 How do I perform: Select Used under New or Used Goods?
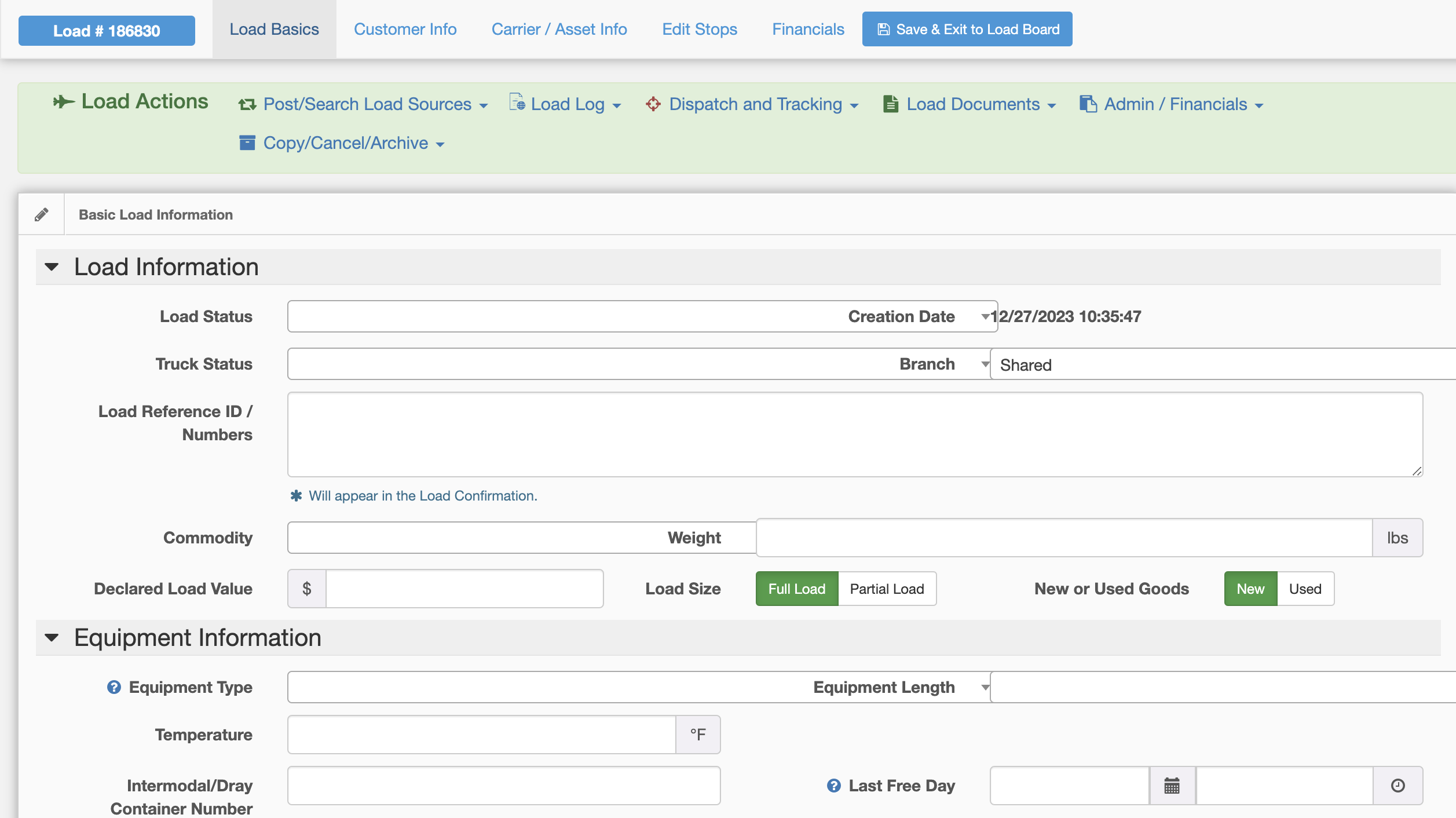[x=1305, y=589]
